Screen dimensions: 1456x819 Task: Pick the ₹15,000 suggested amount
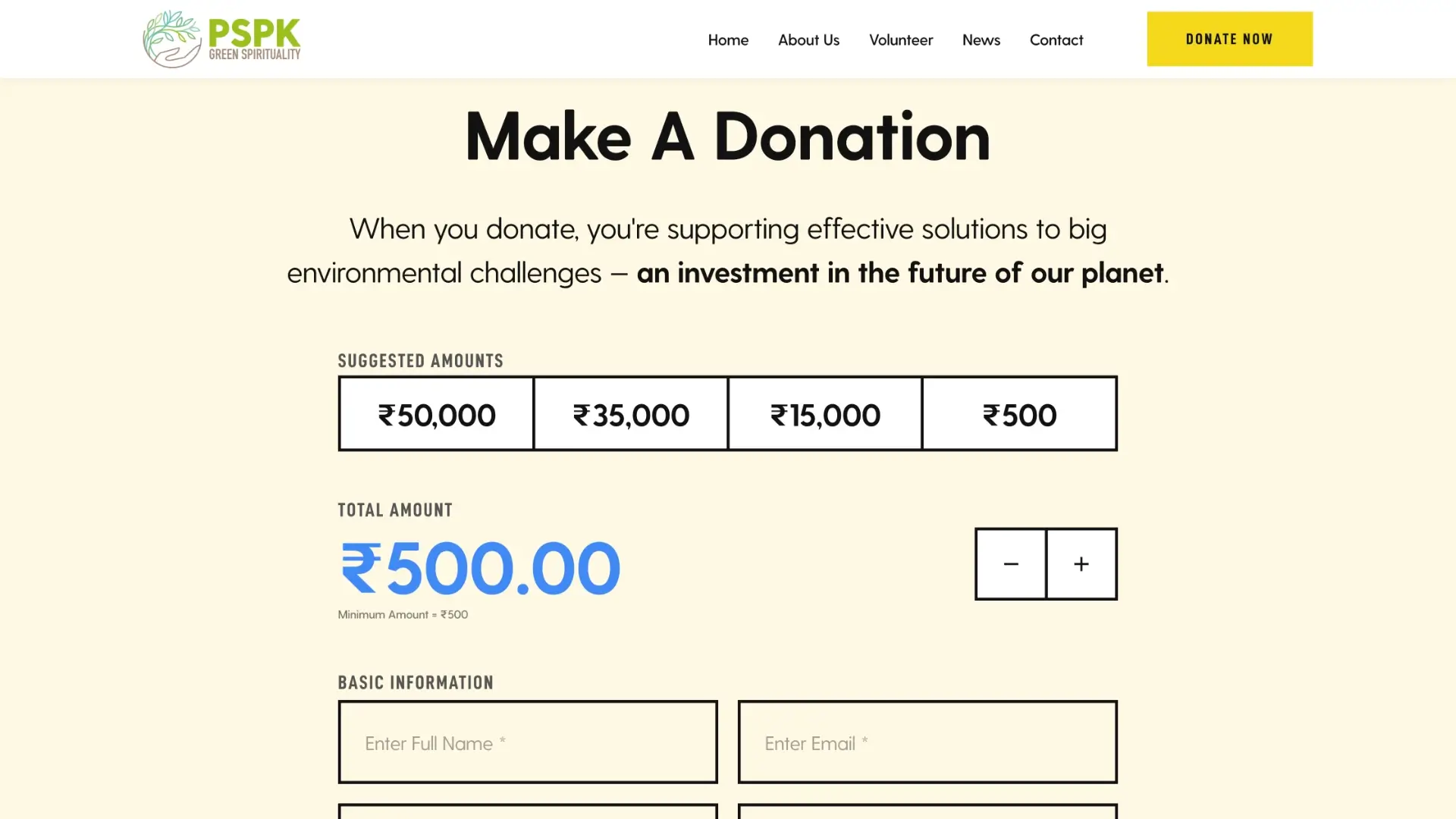tap(825, 414)
